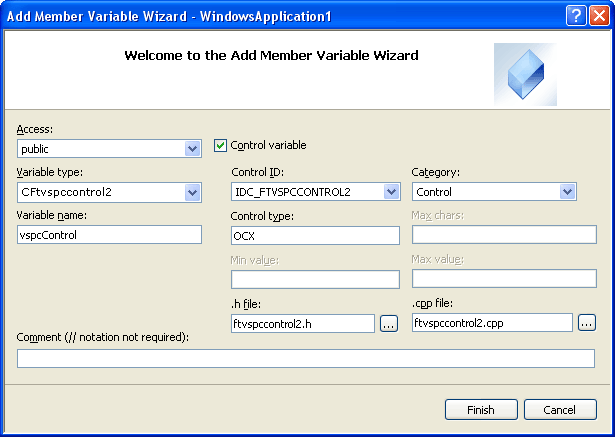This screenshot has height=437, width=615.
Task: Click the .cpp file name field
Action: point(492,323)
